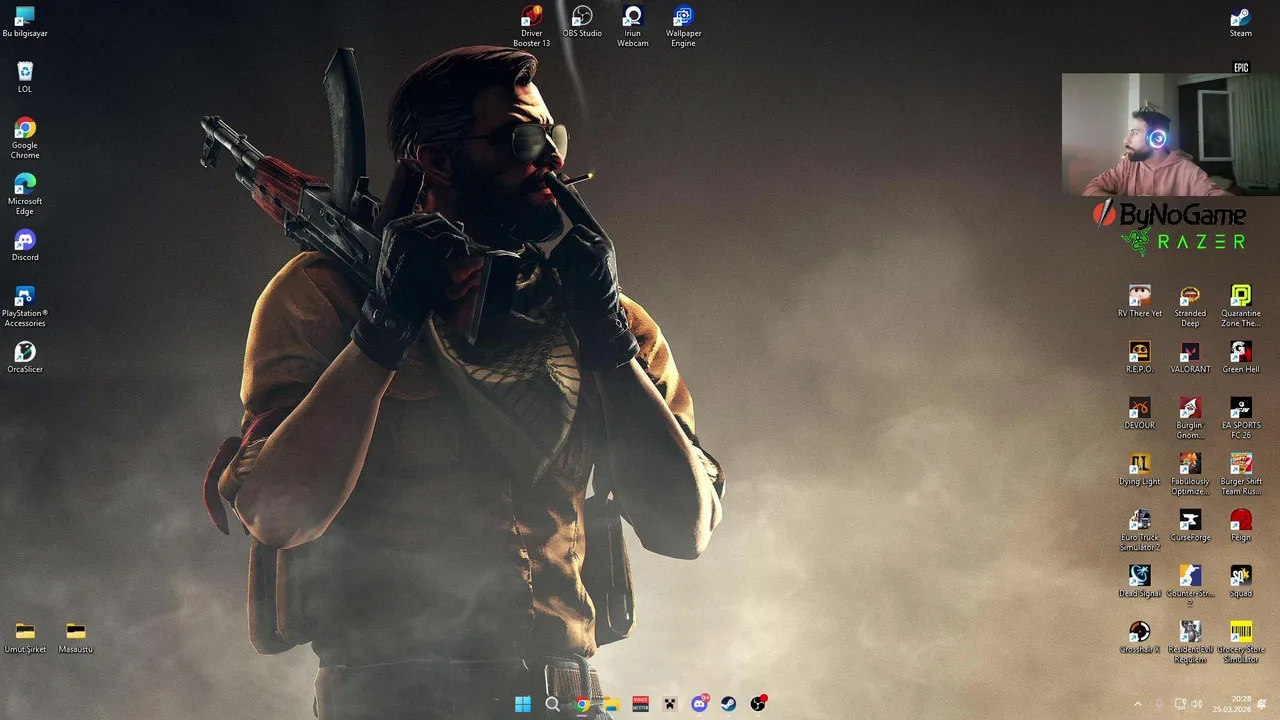Click the webcam overlay thumbnail
Image resolution: width=1280 pixels, height=720 pixels.
[1170, 135]
